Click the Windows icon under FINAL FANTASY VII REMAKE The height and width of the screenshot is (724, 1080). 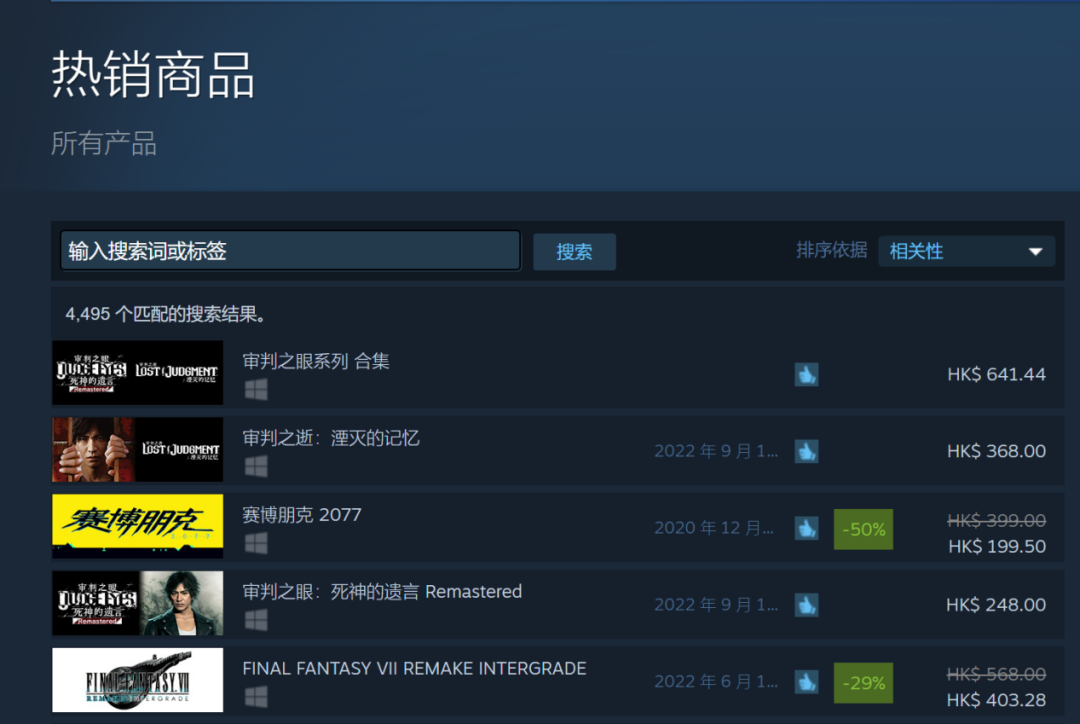(256, 696)
